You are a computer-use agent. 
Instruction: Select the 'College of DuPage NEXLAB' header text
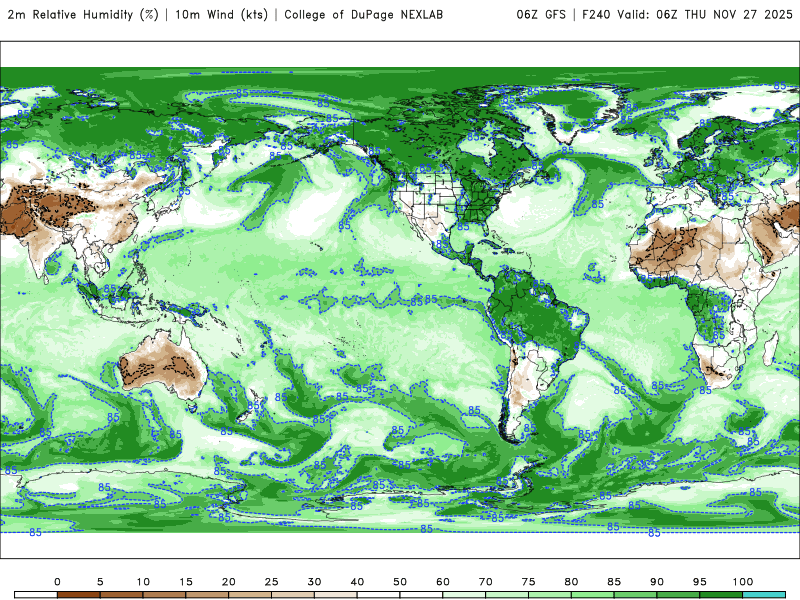[363, 15]
